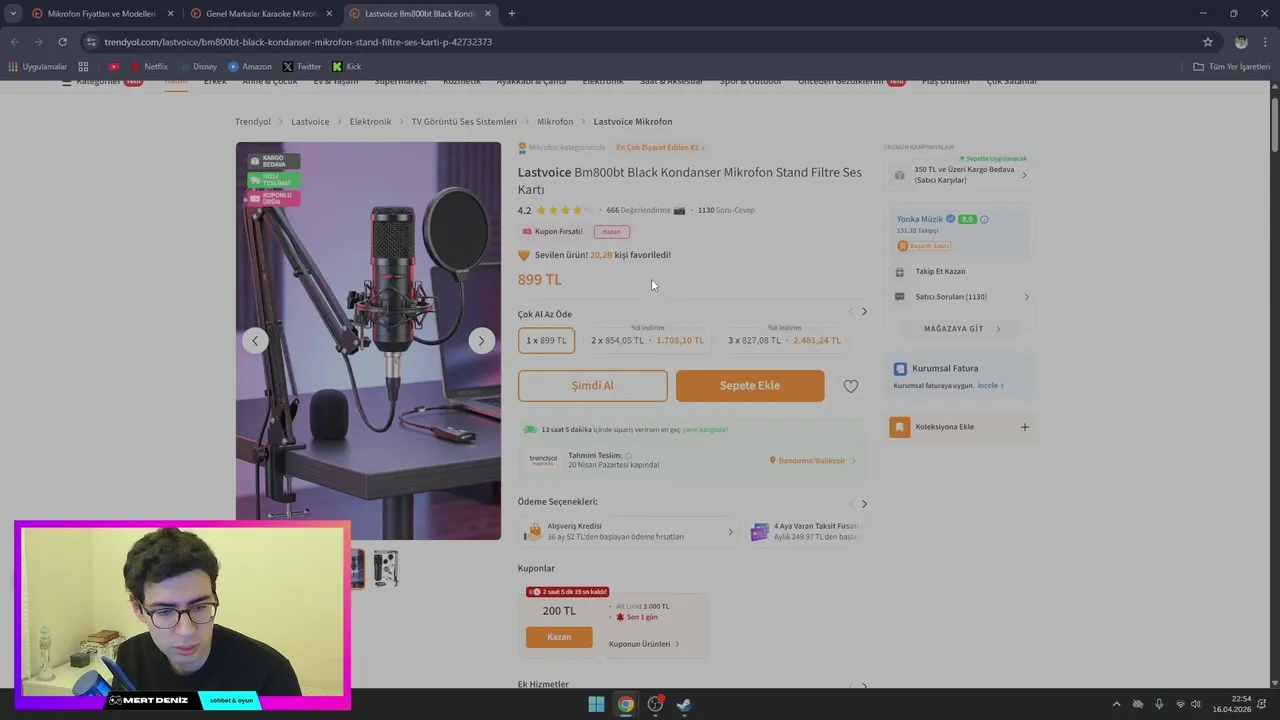
Task: Open Windows Start menu
Action: coord(596,704)
